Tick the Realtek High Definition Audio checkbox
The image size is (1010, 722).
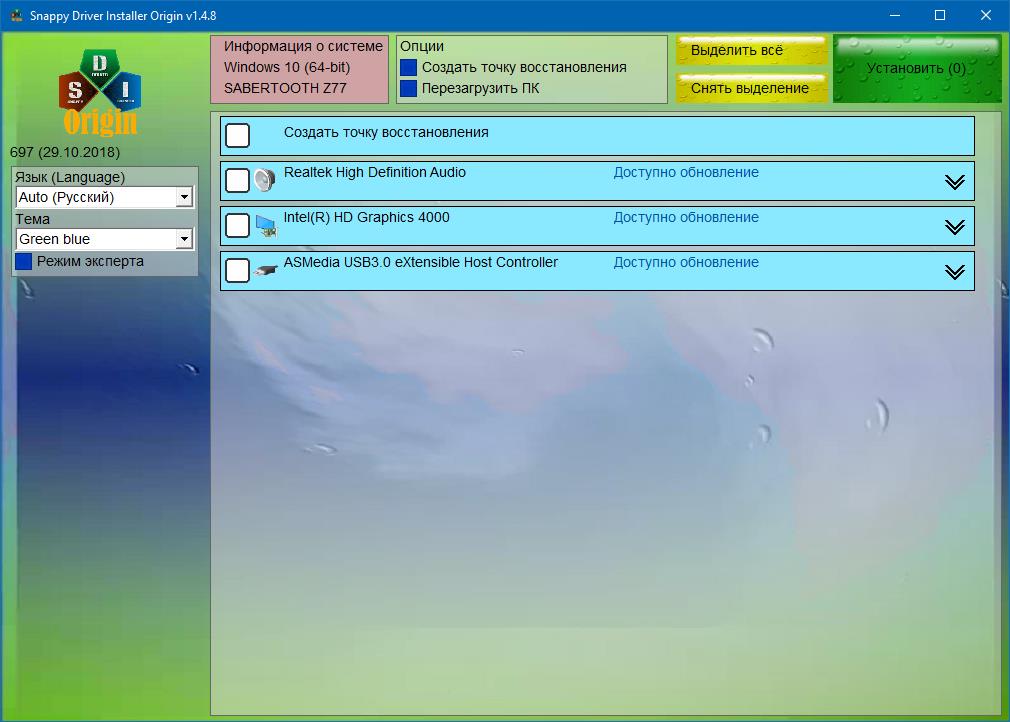[237, 180]
